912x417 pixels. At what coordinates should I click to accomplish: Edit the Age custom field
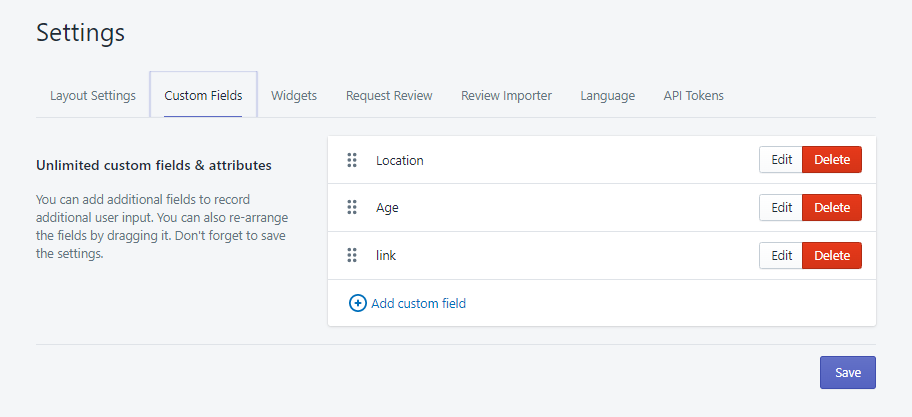pos(781,208)
